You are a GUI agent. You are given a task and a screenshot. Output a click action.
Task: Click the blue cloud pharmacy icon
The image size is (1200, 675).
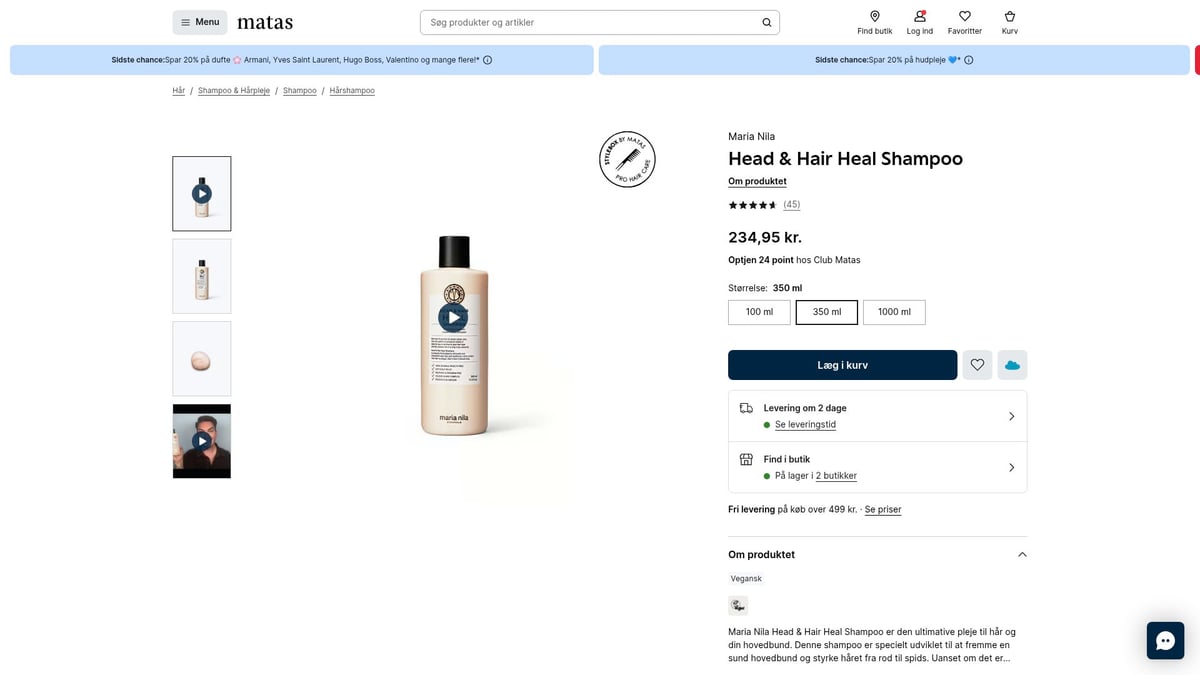pos(1012,364)
